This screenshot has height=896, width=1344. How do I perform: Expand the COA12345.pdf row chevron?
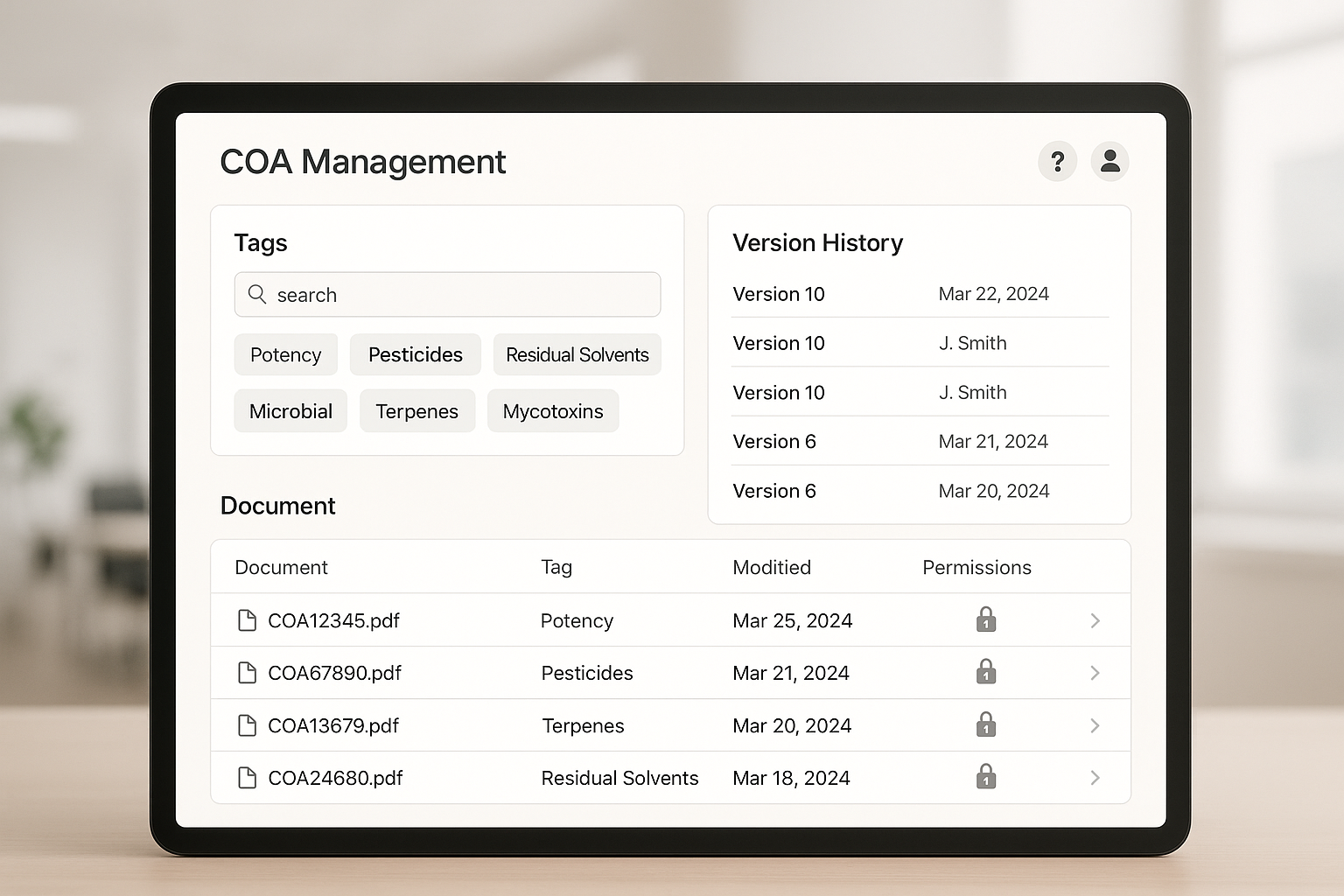coord(1095,620)
